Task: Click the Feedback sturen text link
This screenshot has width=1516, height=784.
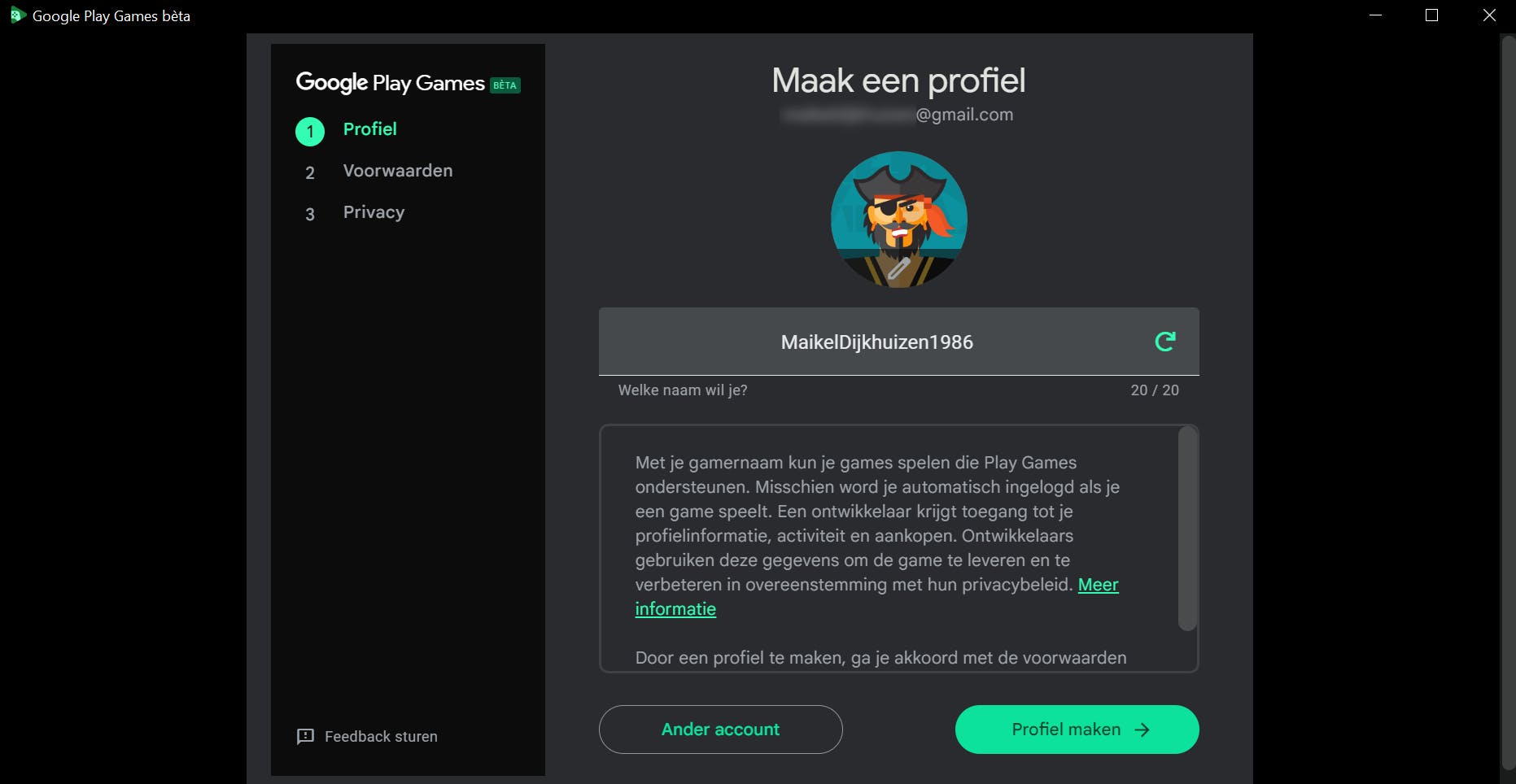Action: click(x=381, y=737)
